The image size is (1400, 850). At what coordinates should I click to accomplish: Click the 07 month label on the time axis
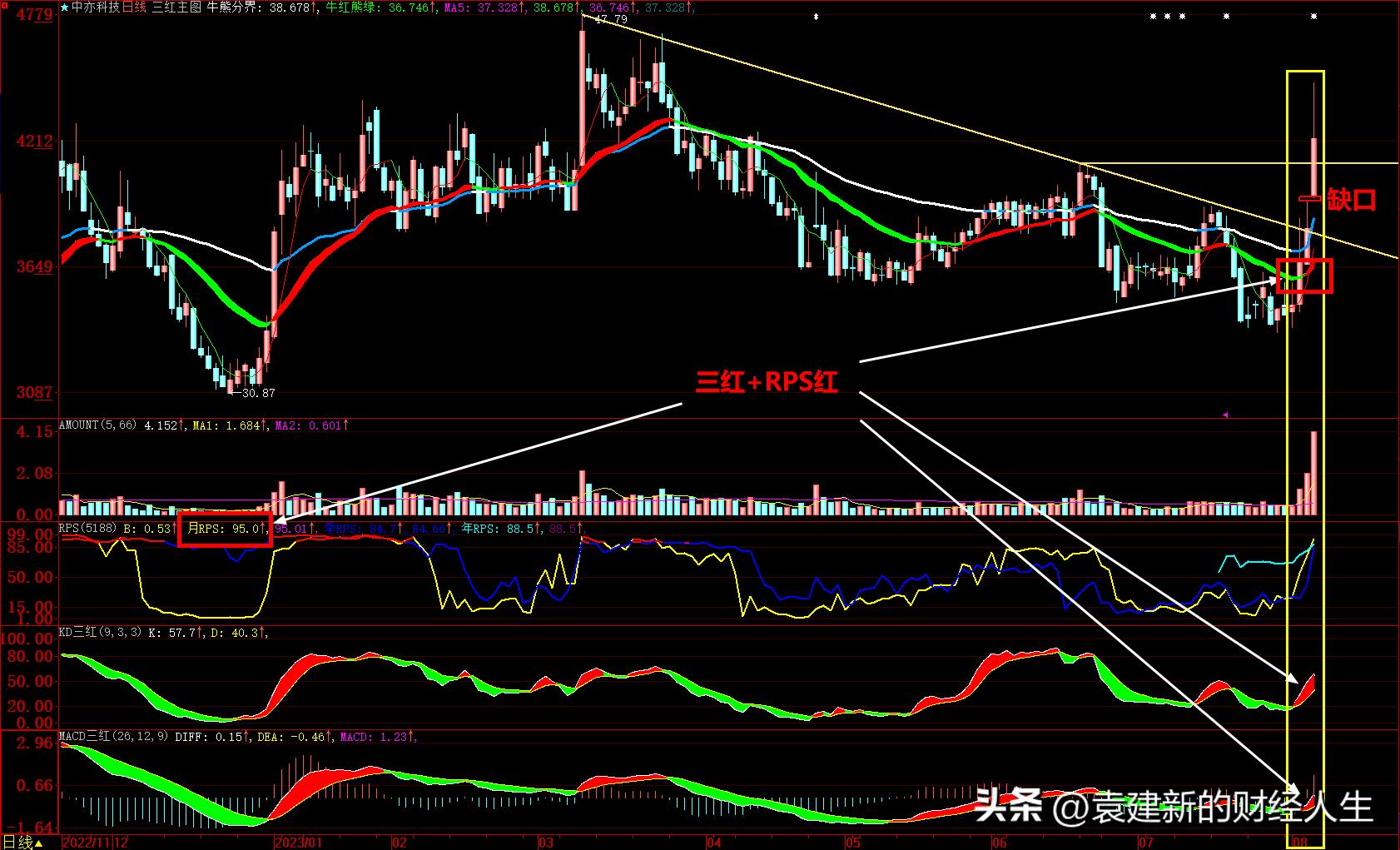pyautogui.click(x=1147, y=843)
